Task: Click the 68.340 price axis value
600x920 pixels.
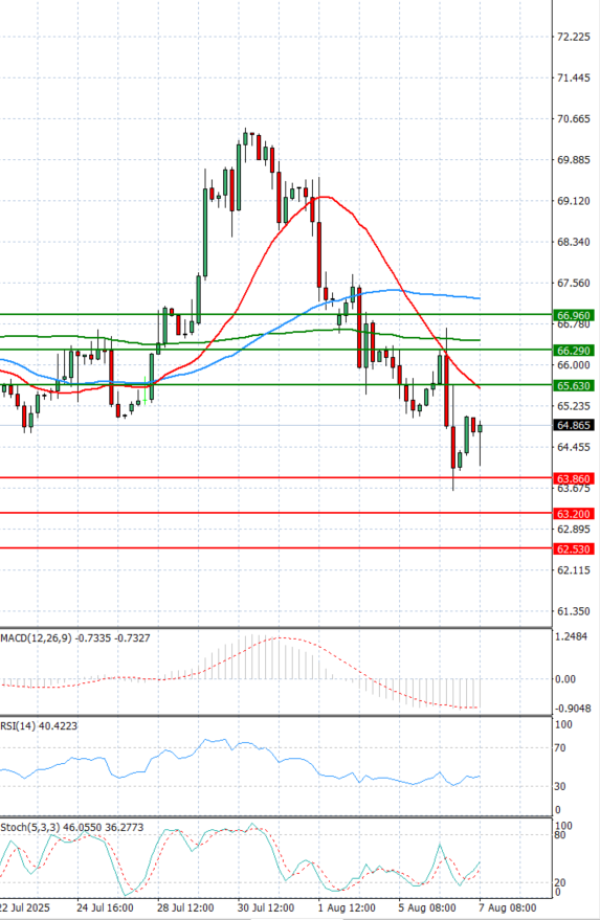Action: click(574, 242)
